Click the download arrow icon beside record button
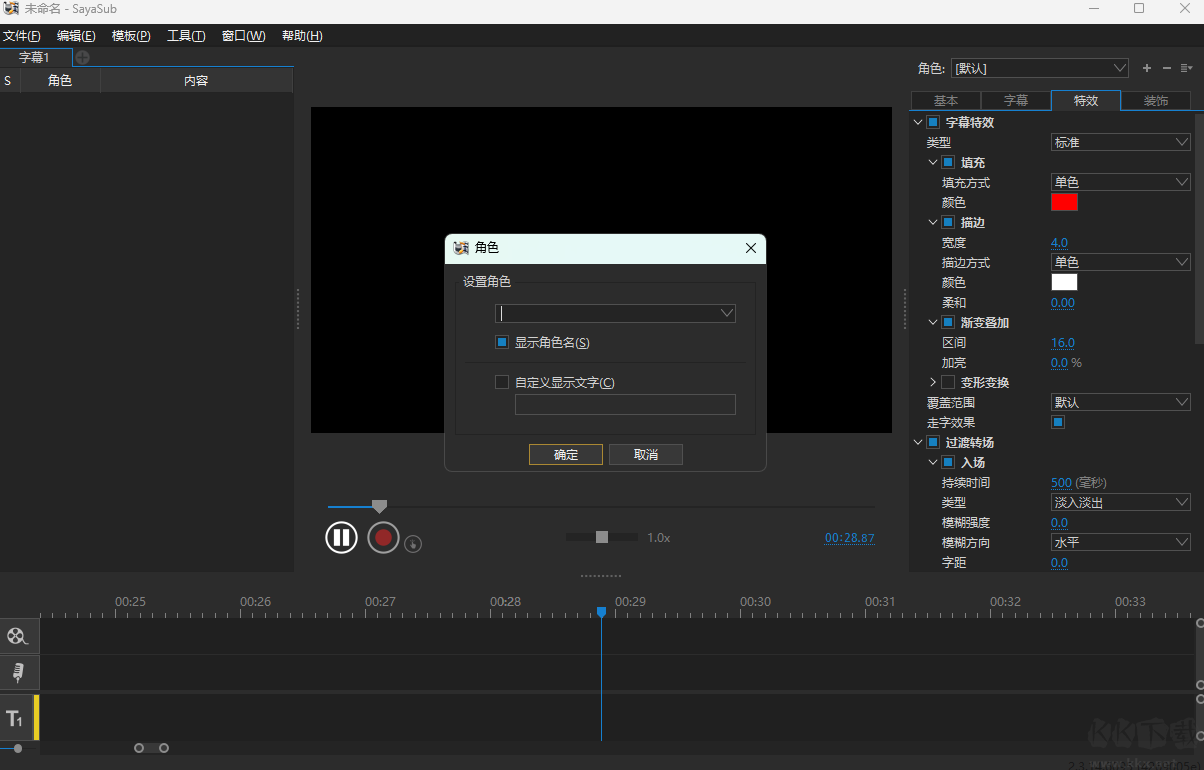The image size is (1204, 770). click(413, 542)
